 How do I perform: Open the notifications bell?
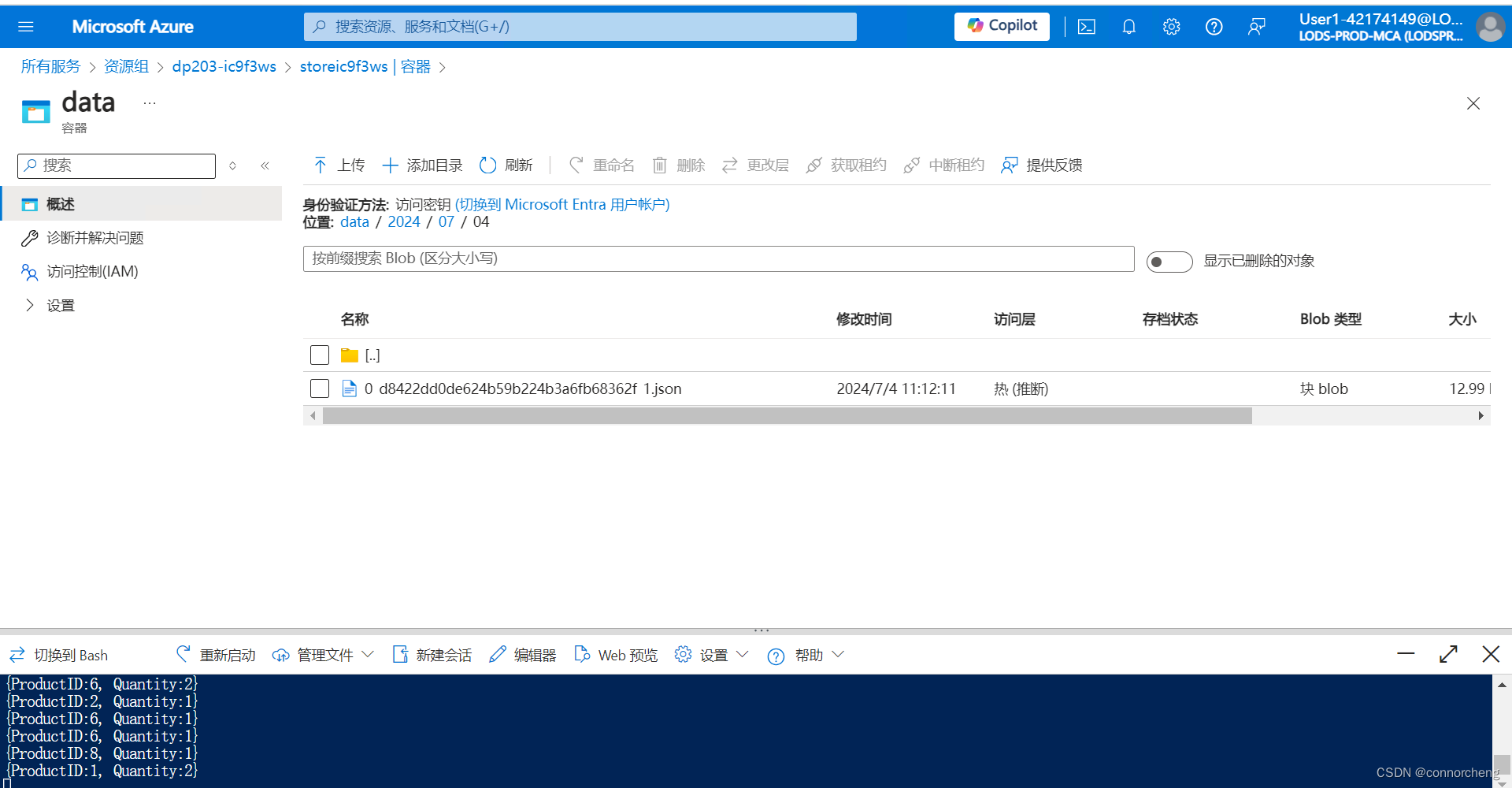point(1129,27)
